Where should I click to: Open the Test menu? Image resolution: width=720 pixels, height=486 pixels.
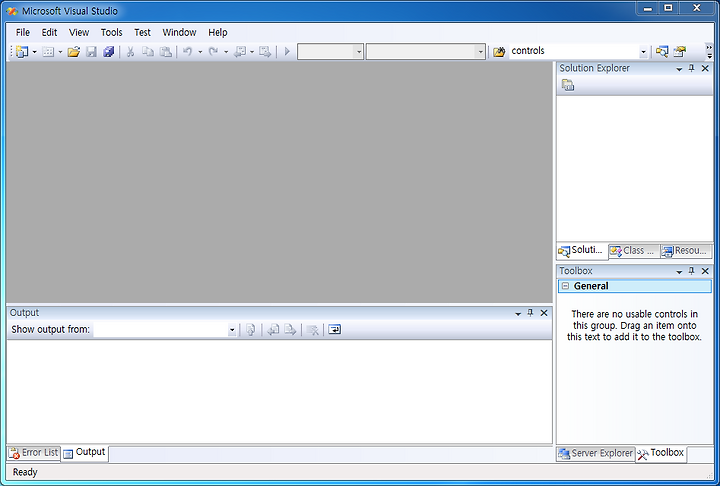click(x=142, y=32)
